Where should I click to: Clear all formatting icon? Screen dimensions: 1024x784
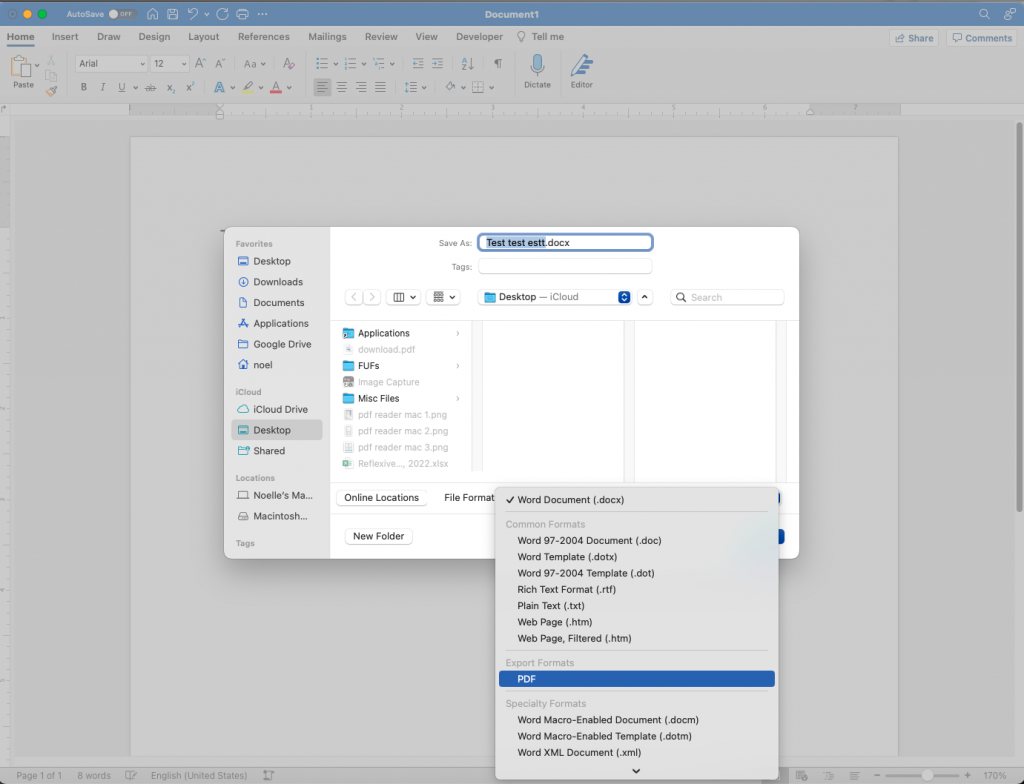coord(289,63)
